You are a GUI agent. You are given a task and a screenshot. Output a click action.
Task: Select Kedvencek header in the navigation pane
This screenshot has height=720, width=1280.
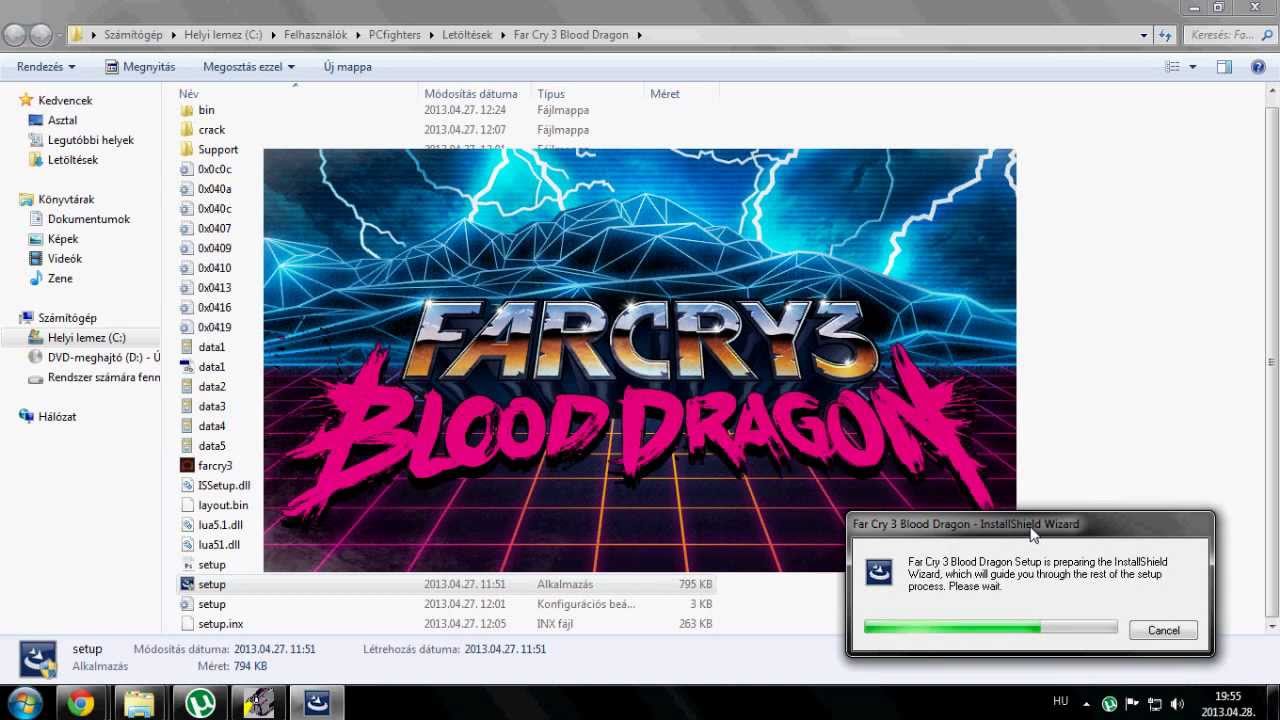click(65, 101)
